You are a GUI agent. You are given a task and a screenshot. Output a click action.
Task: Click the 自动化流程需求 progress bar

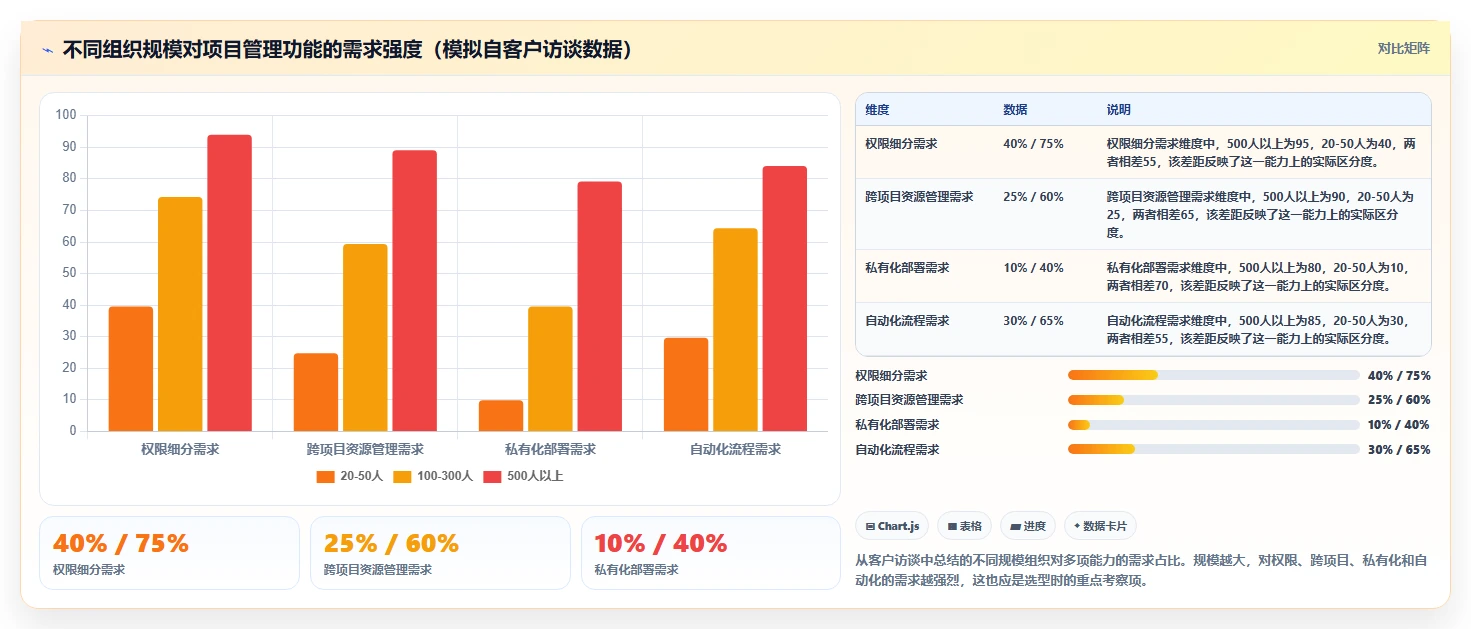pyautogui.click(x=1213, y=449)
